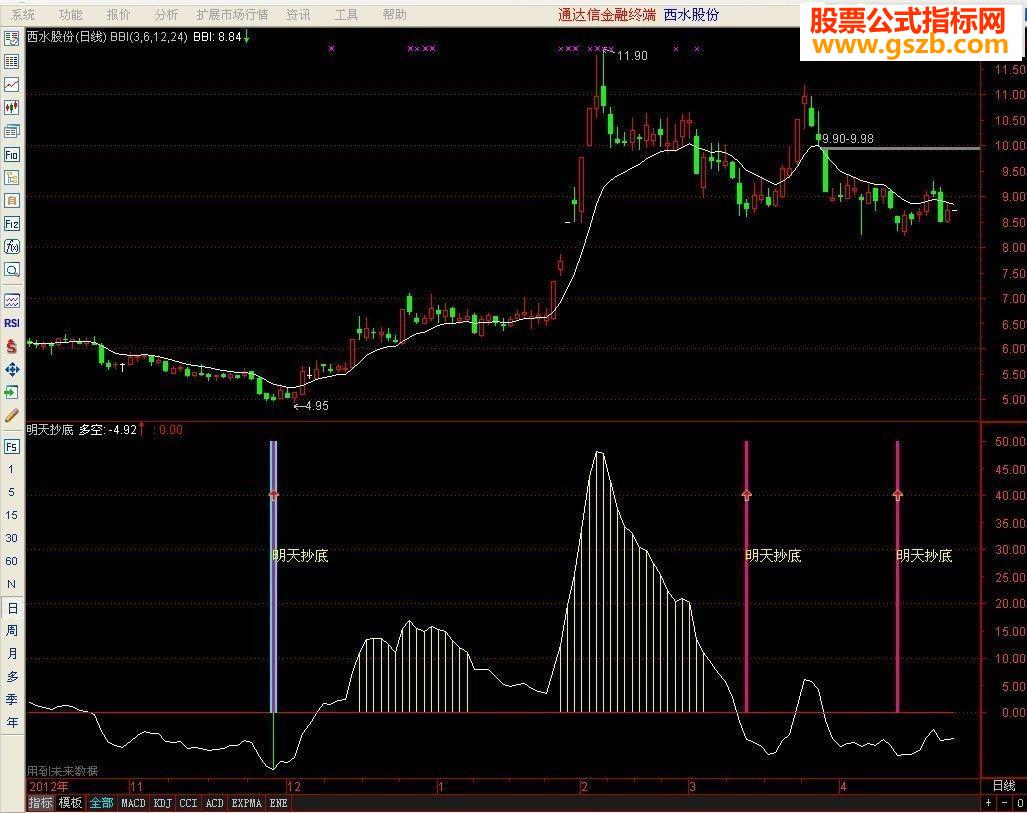
Task: Open the f(x) formula manager icon
Action: [12, 247]
